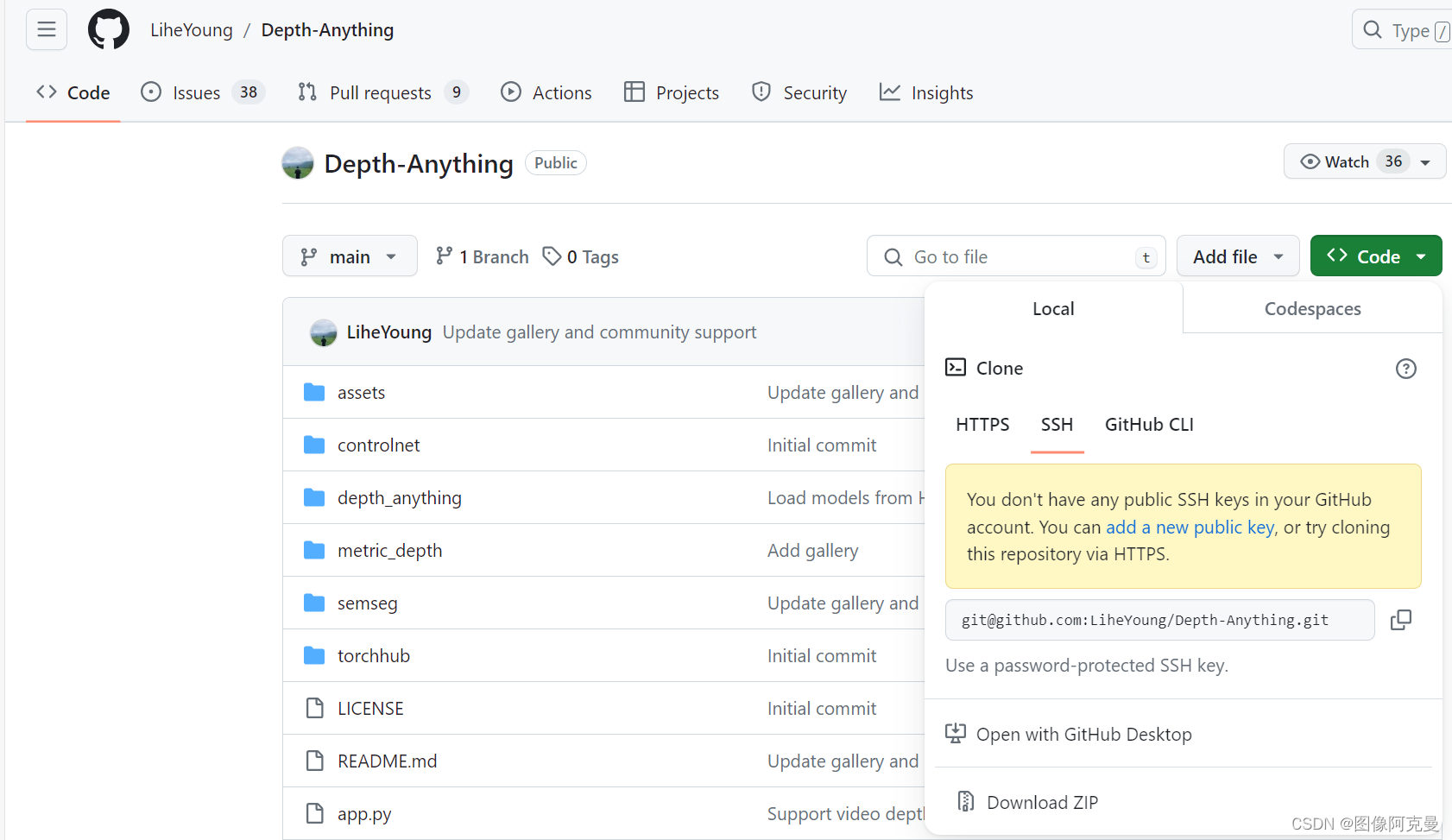This screenshot has width=1452, height=840.
Task: Expand the main branch selector
Action: coord(349,256)
